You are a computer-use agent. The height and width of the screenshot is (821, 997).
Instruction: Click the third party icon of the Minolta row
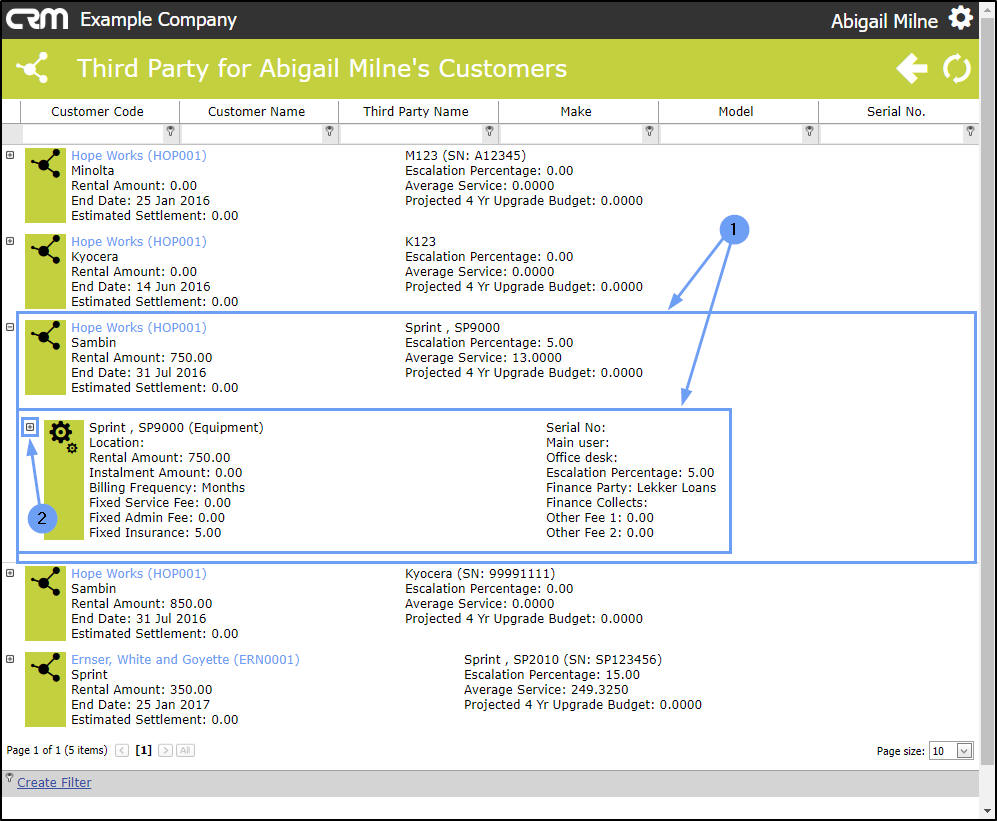(x=45, y=185)
